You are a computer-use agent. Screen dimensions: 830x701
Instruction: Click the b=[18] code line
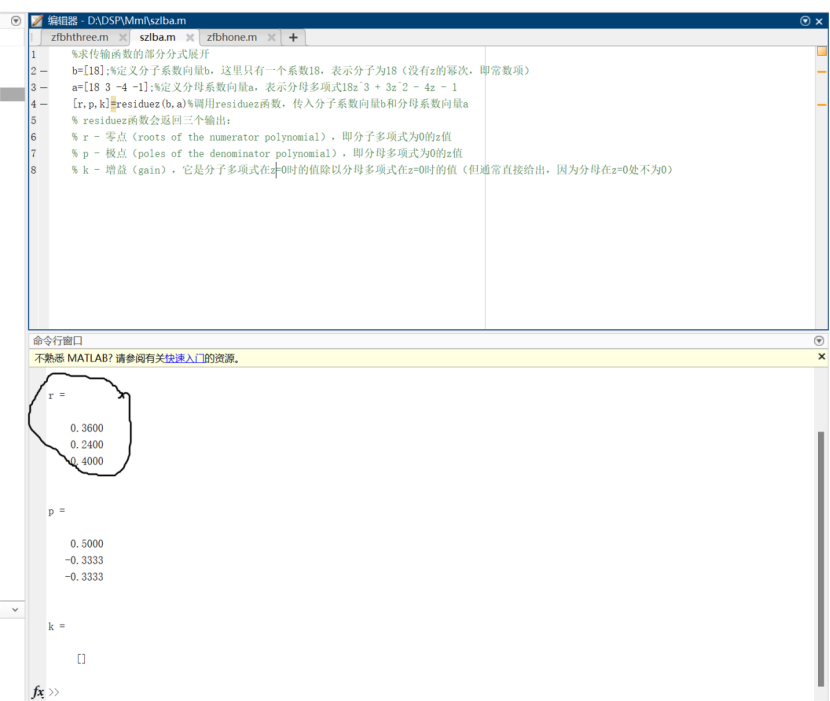tap(301, 70)
